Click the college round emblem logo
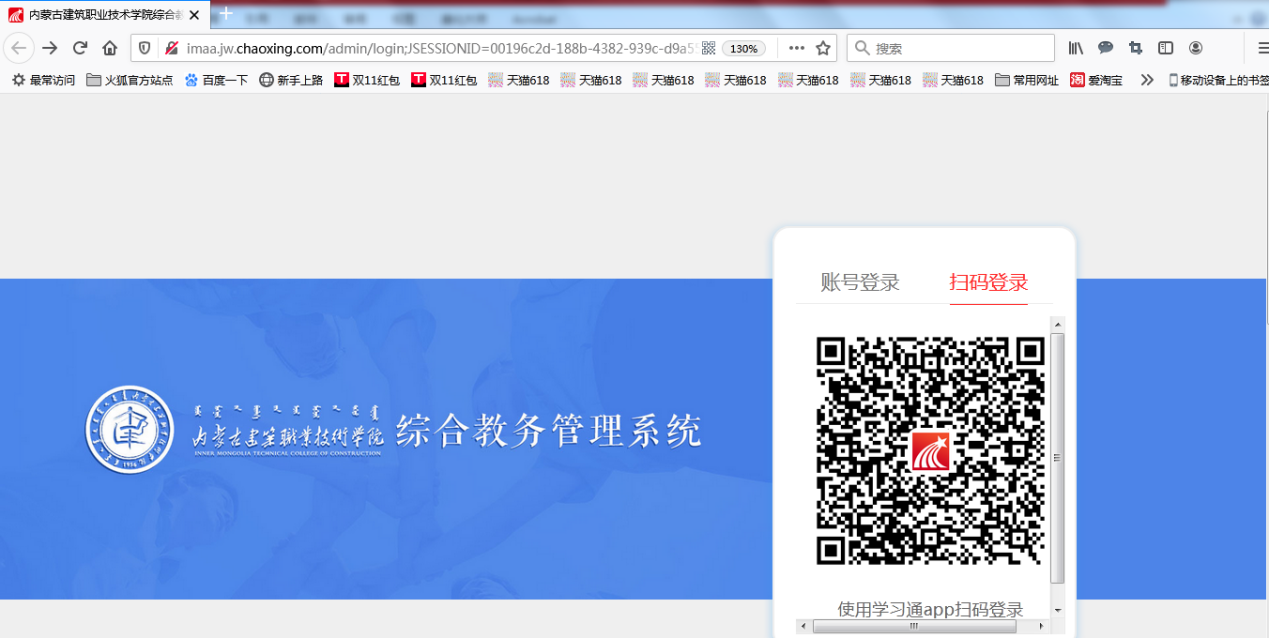Viewport: 1269px width, 638px height. pyautogui.click(x=130, y=429)
